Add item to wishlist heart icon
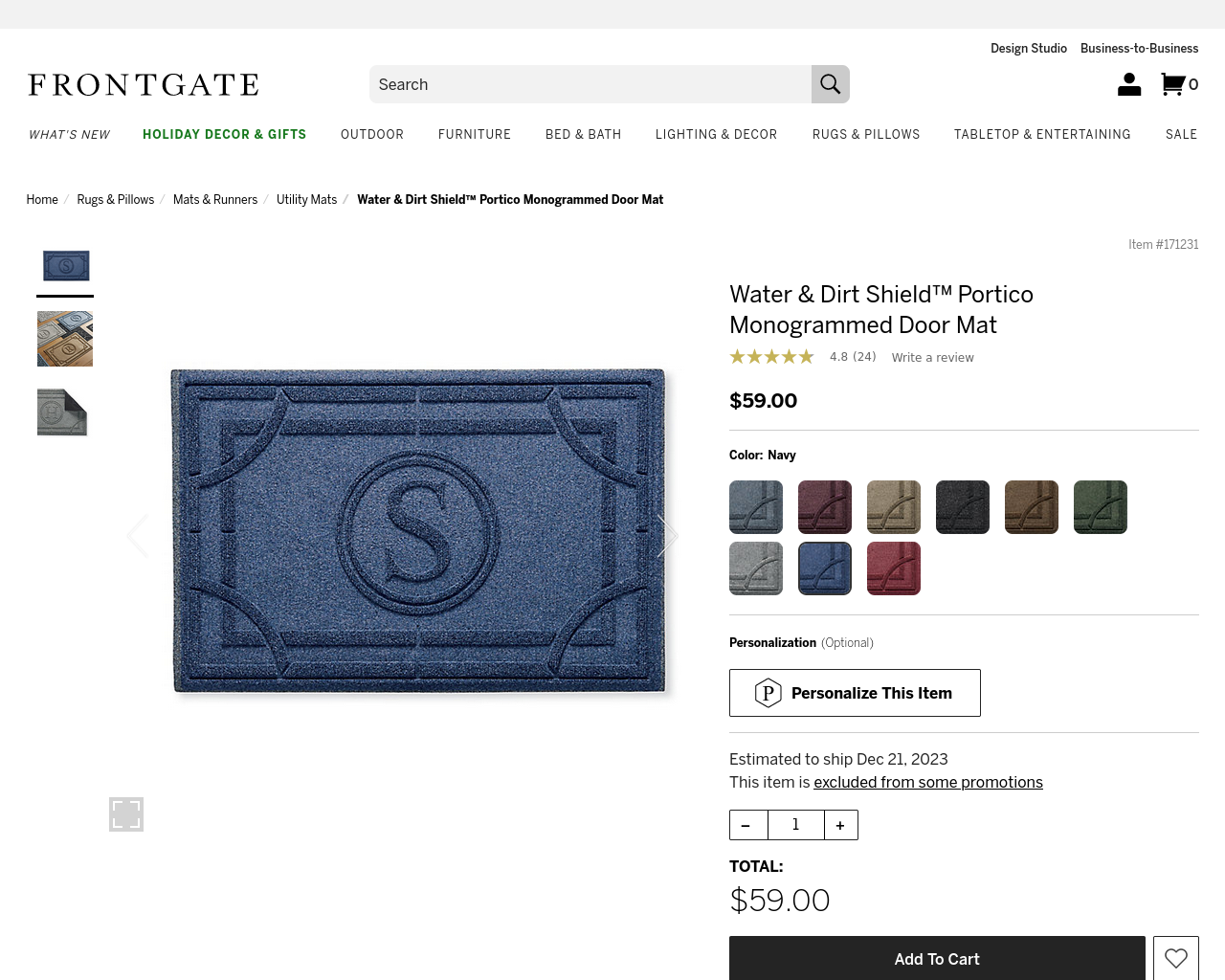This screenshot has height=980, width=1225. point(1176,958)
